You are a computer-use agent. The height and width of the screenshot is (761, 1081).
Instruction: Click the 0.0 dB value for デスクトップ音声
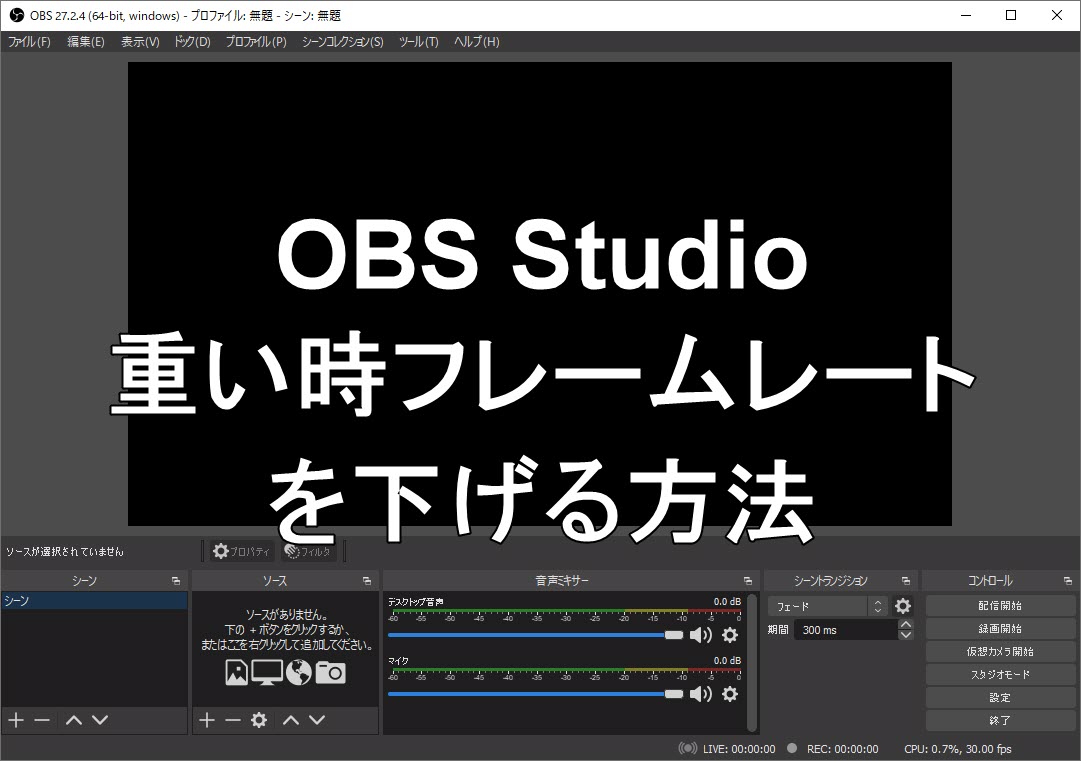(727, 602)
